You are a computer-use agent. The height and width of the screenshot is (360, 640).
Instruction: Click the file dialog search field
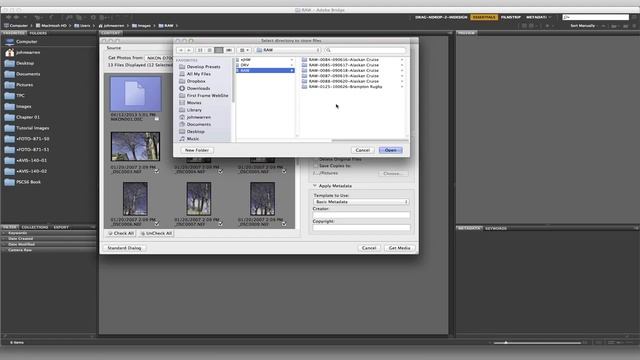365,50
